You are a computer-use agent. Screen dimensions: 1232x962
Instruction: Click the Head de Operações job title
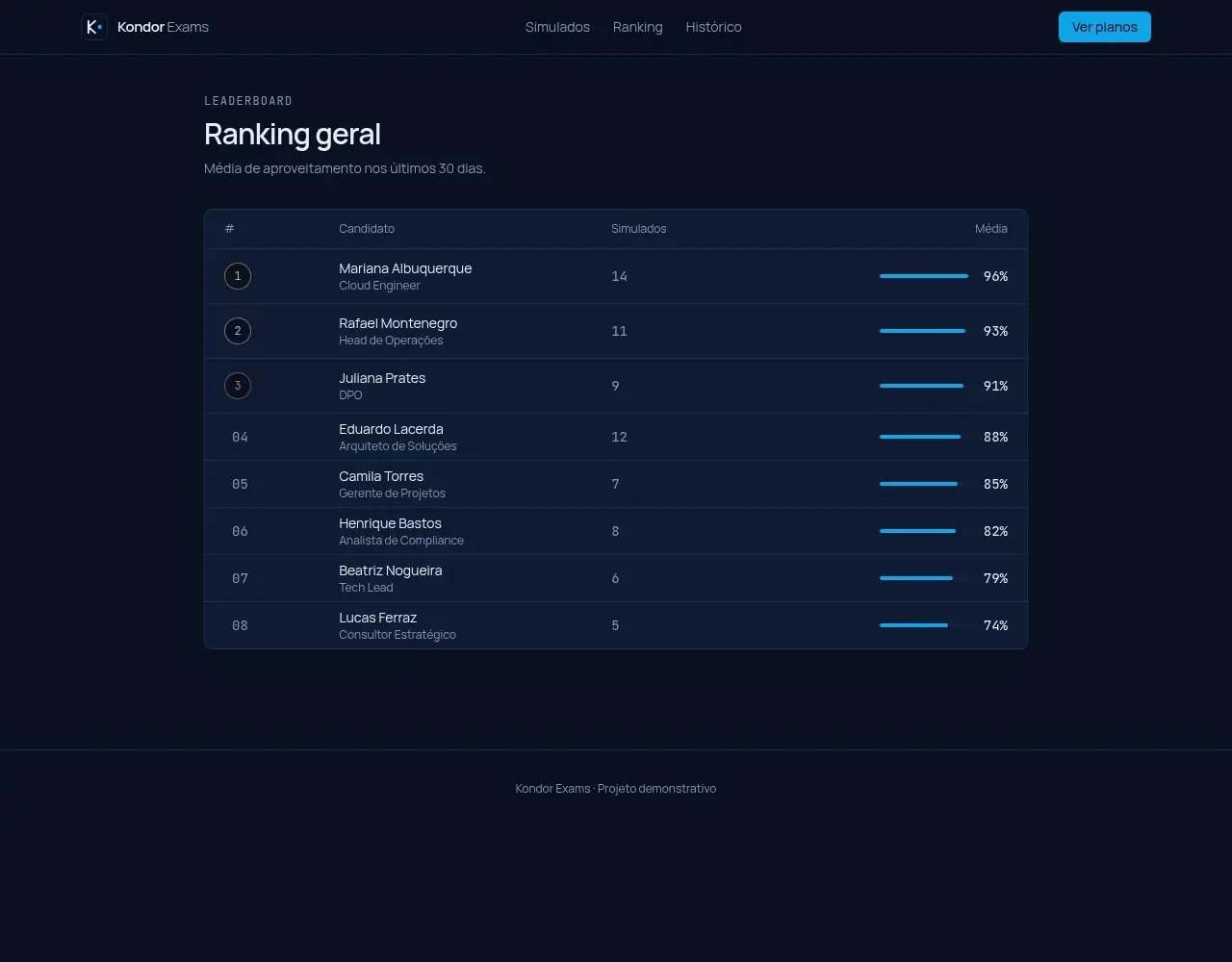click(391, 341)
